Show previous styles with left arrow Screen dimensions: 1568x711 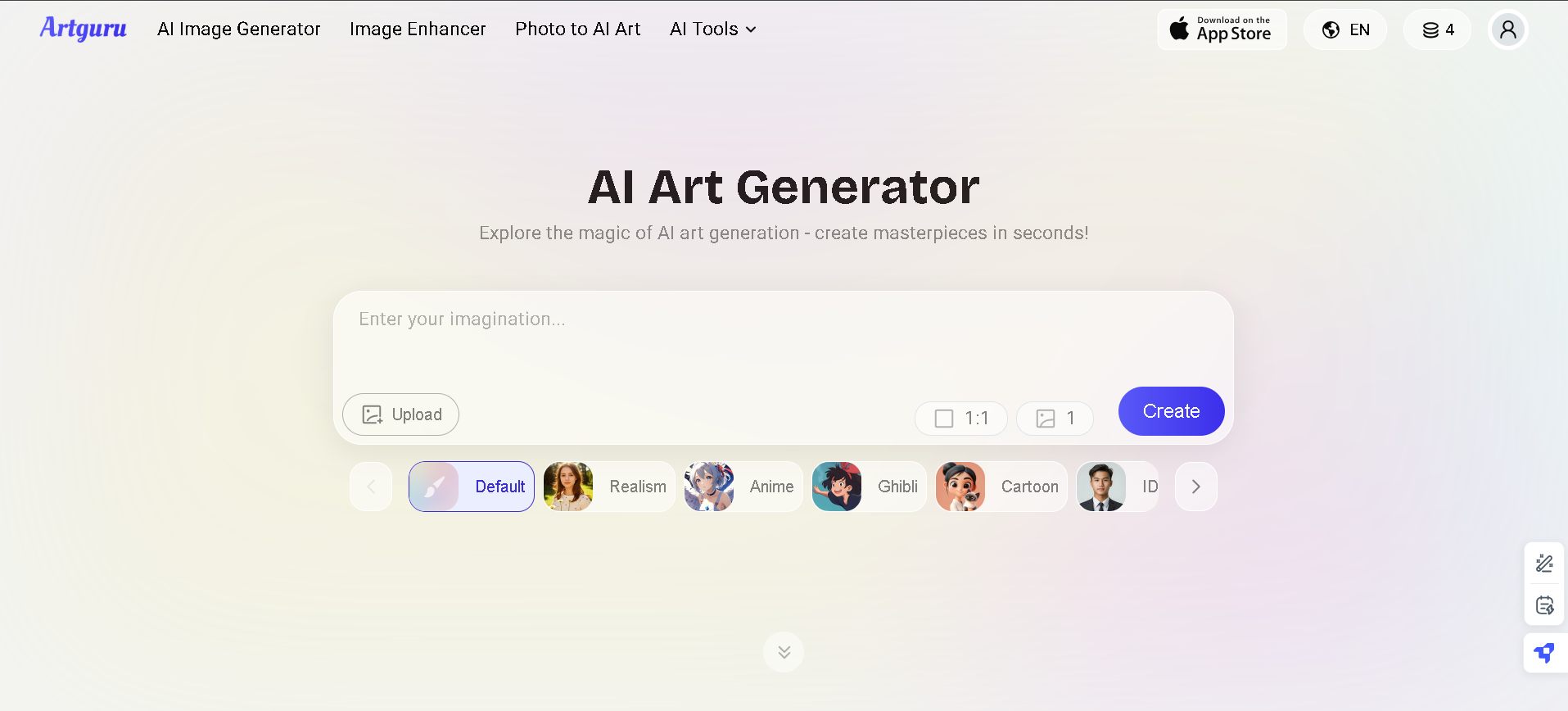[371, 487]
